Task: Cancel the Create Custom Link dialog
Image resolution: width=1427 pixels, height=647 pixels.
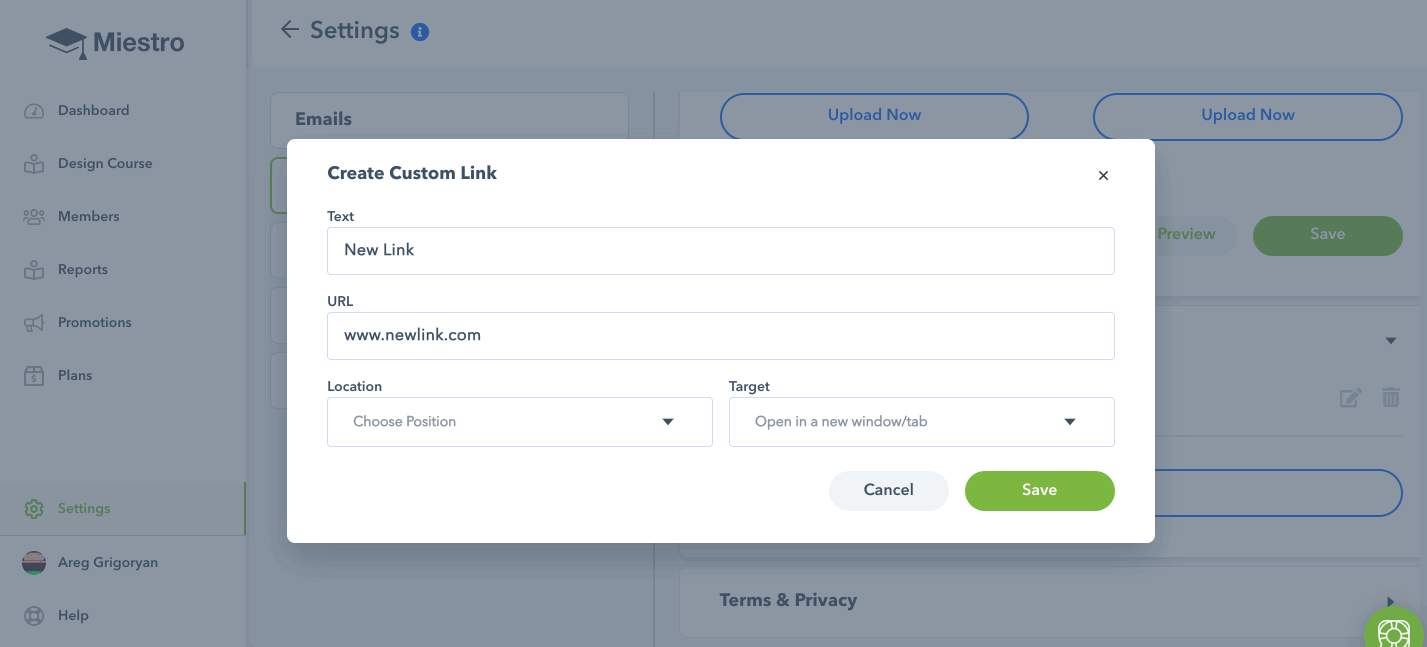Action: click(889, 491)
